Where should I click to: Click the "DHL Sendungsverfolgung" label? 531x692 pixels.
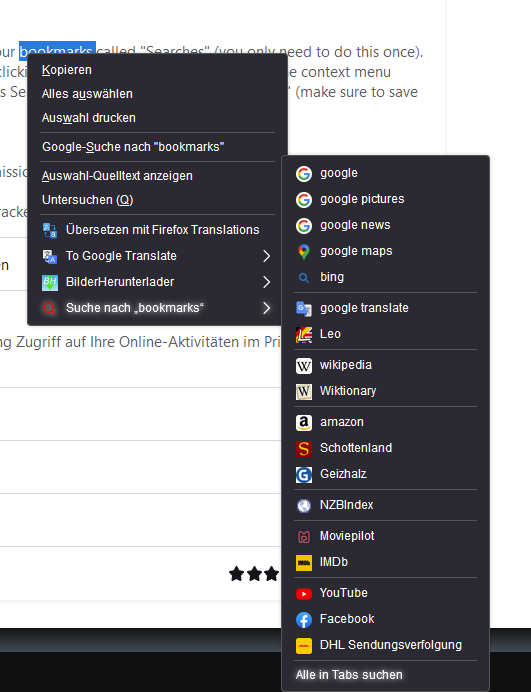(391, 645)
